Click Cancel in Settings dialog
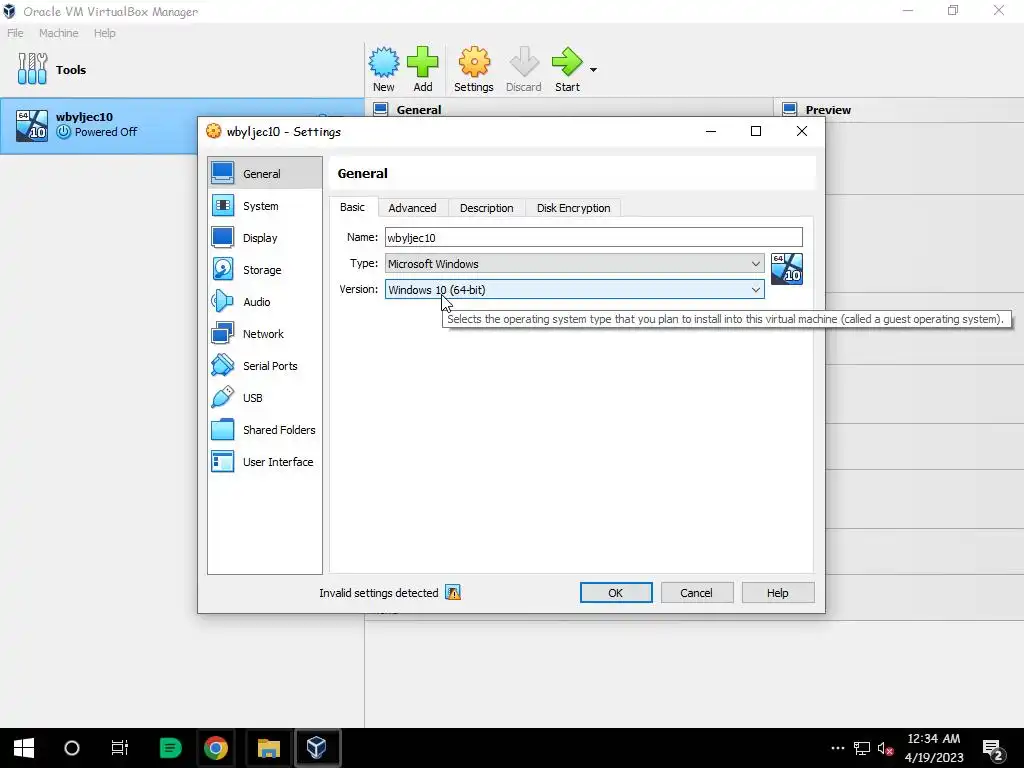1024x768 pixels. (697, 592)
